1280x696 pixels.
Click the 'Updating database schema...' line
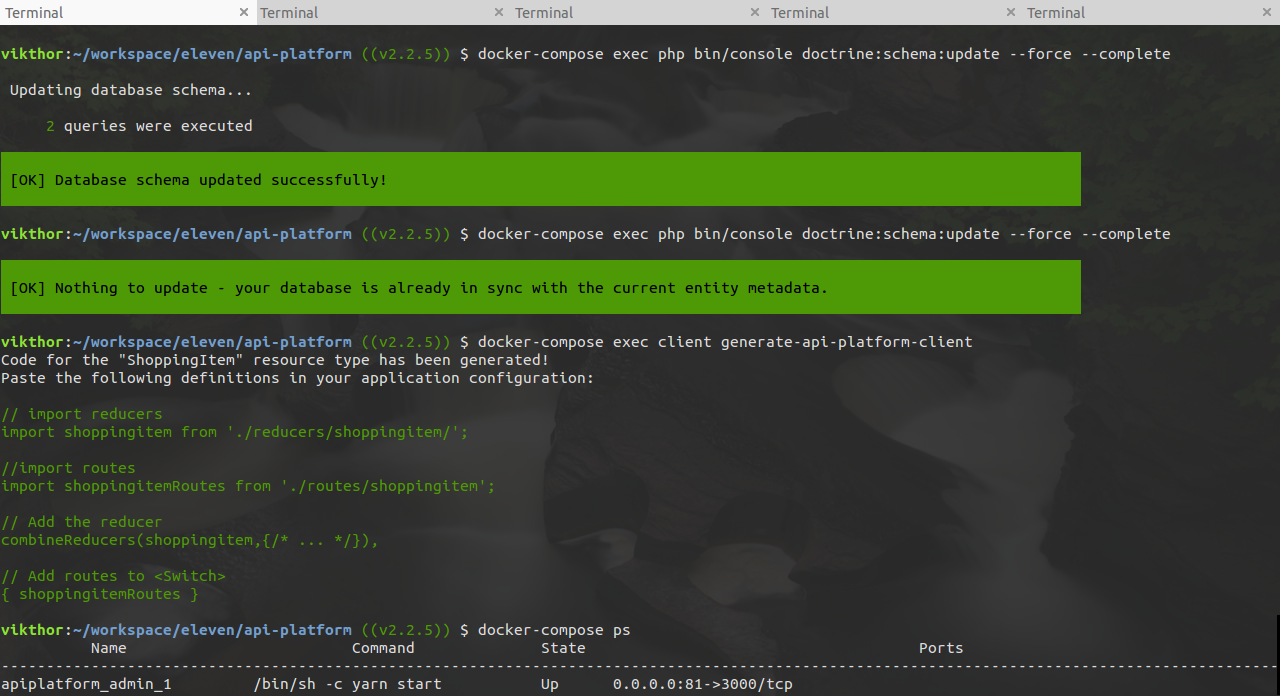coord(131,90)
